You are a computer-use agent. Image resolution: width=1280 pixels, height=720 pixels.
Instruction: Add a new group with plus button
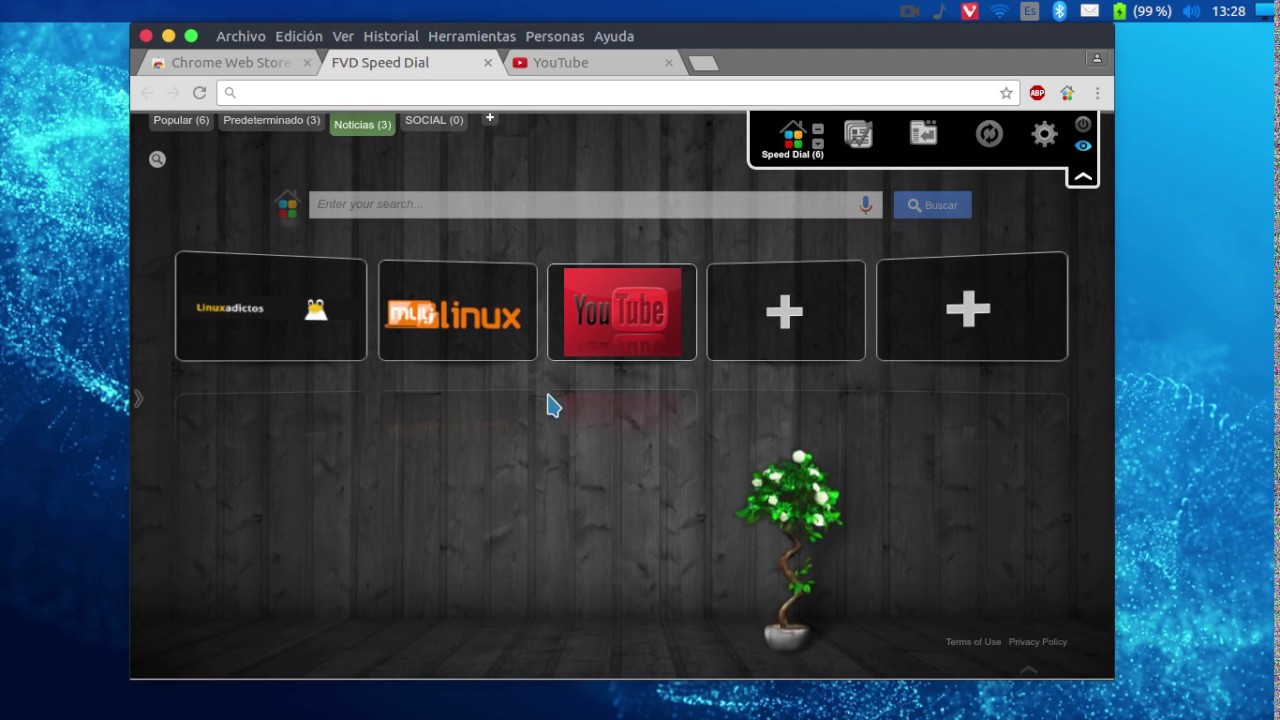(490, 118)
